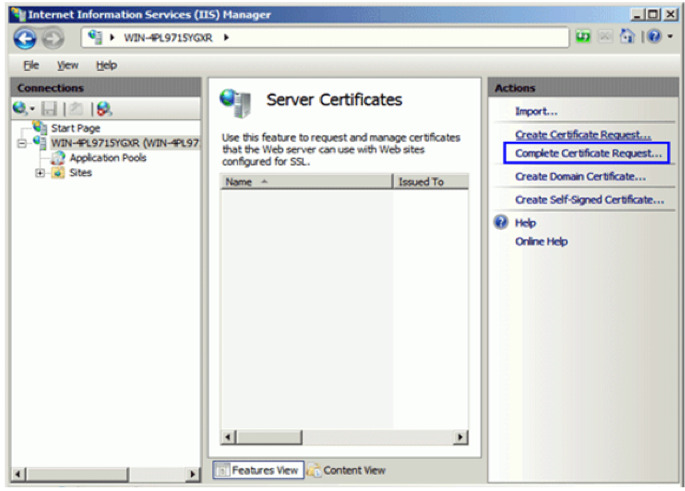The height and width of the screenshot is (491, 685).
Task: Click Connections pane right scroll arrow
Action: point(192,474)
